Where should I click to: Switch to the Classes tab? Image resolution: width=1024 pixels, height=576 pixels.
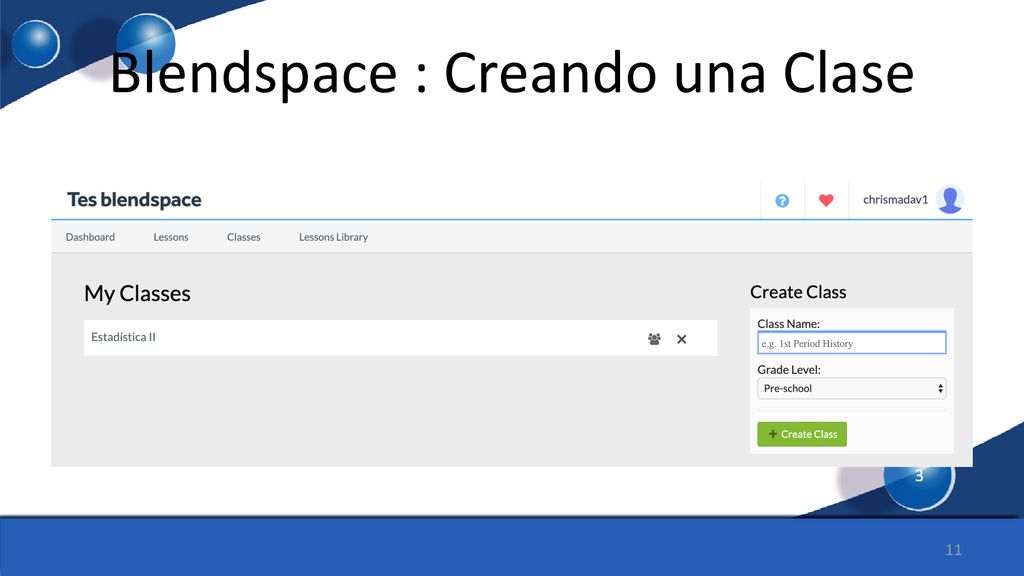point(244,237)
